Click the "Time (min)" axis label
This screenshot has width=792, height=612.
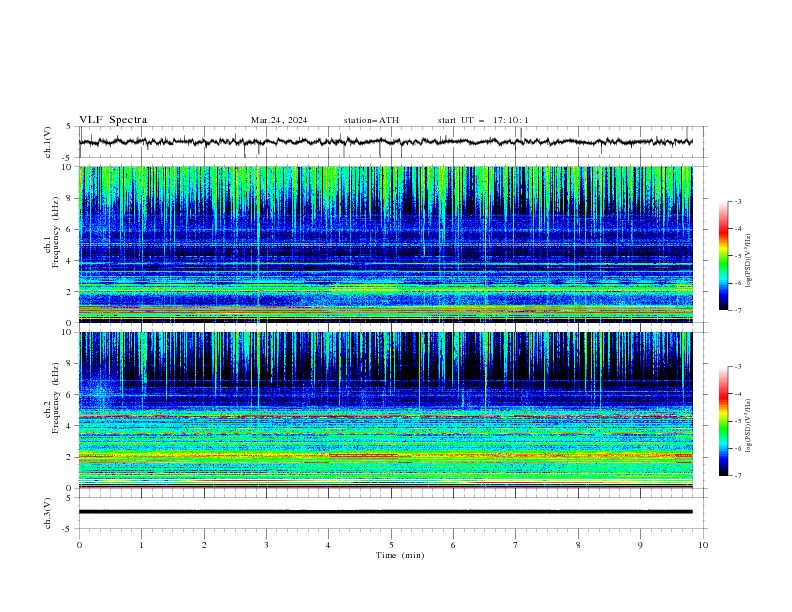(400, 555)
